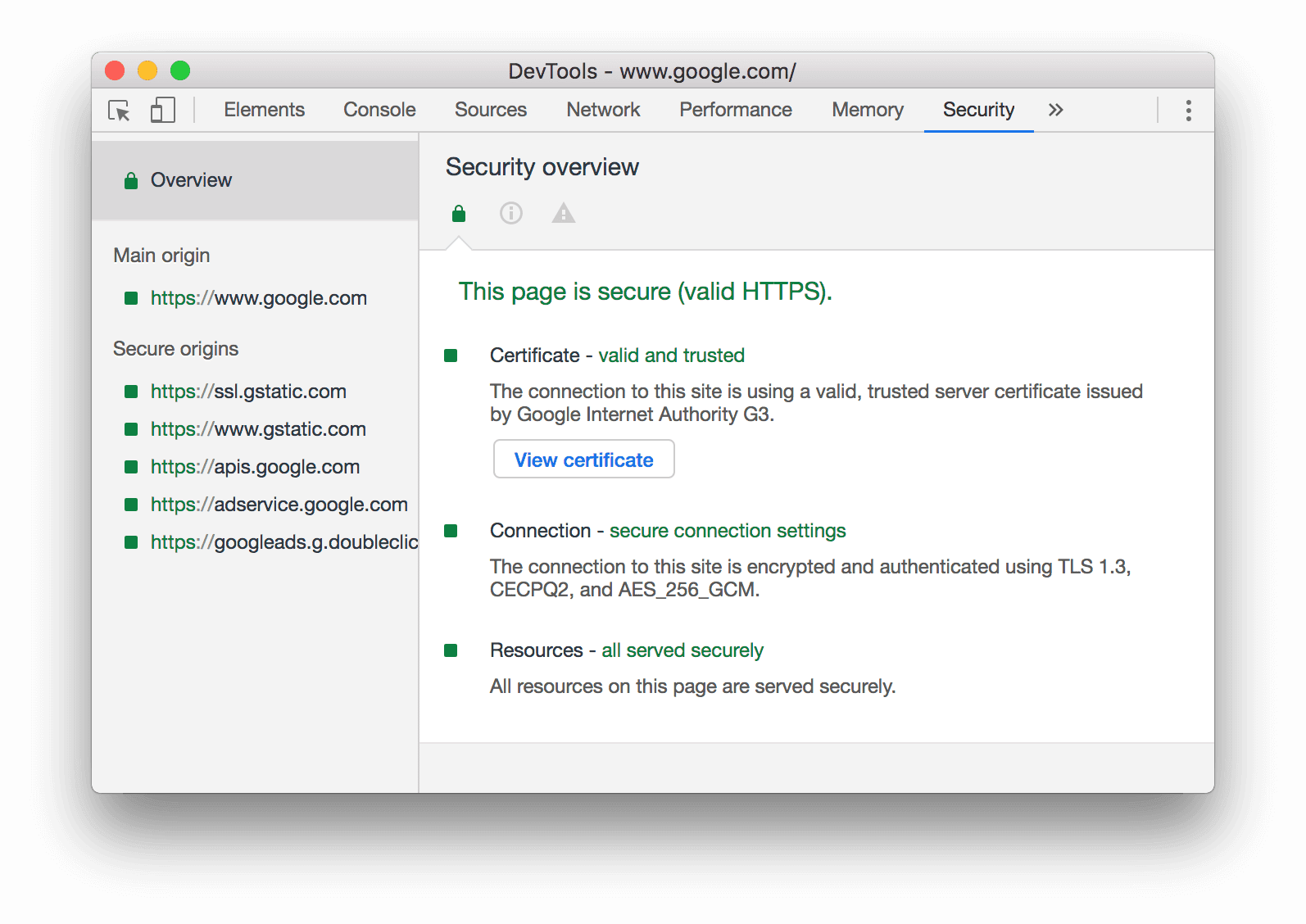
Task: Select the apis.google.com origin
Action: (x=255, y=467)
